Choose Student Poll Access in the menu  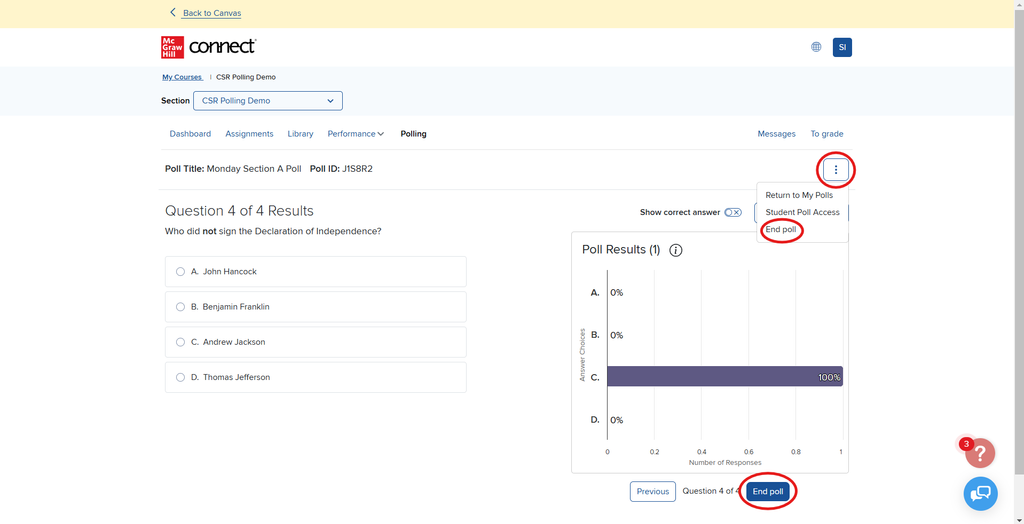point(802,212)
